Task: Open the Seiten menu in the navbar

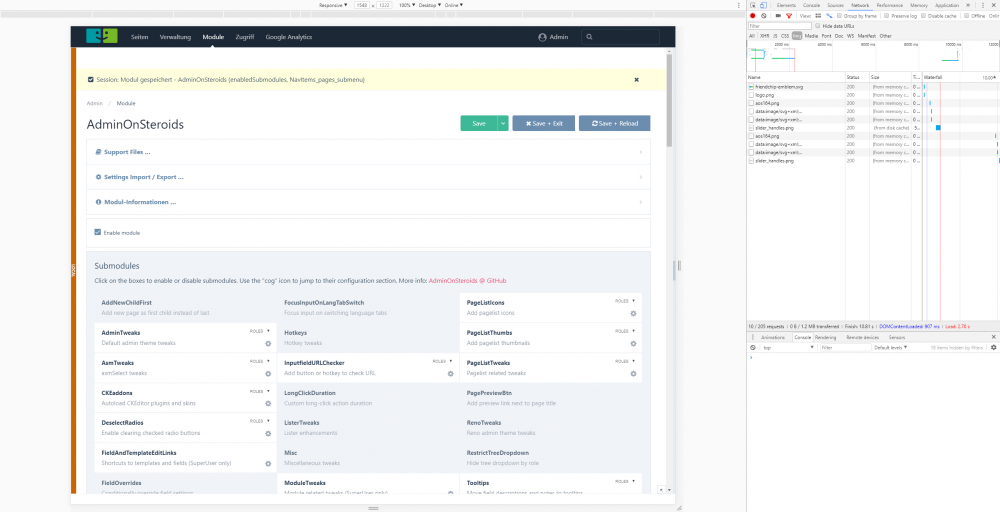Action: coord(139,37)
